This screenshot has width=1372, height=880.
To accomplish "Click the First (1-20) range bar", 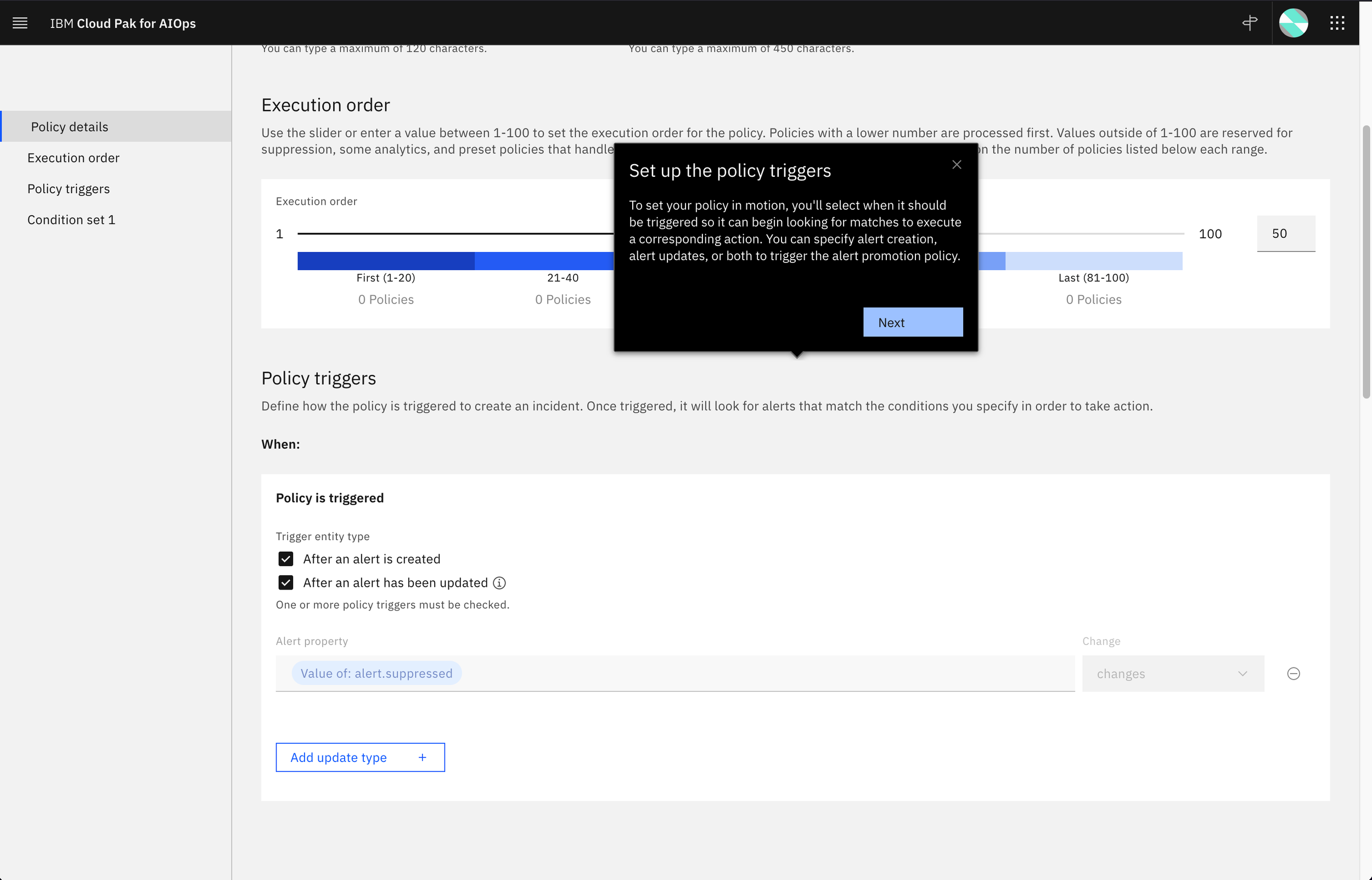I will (x=386, y=261).
